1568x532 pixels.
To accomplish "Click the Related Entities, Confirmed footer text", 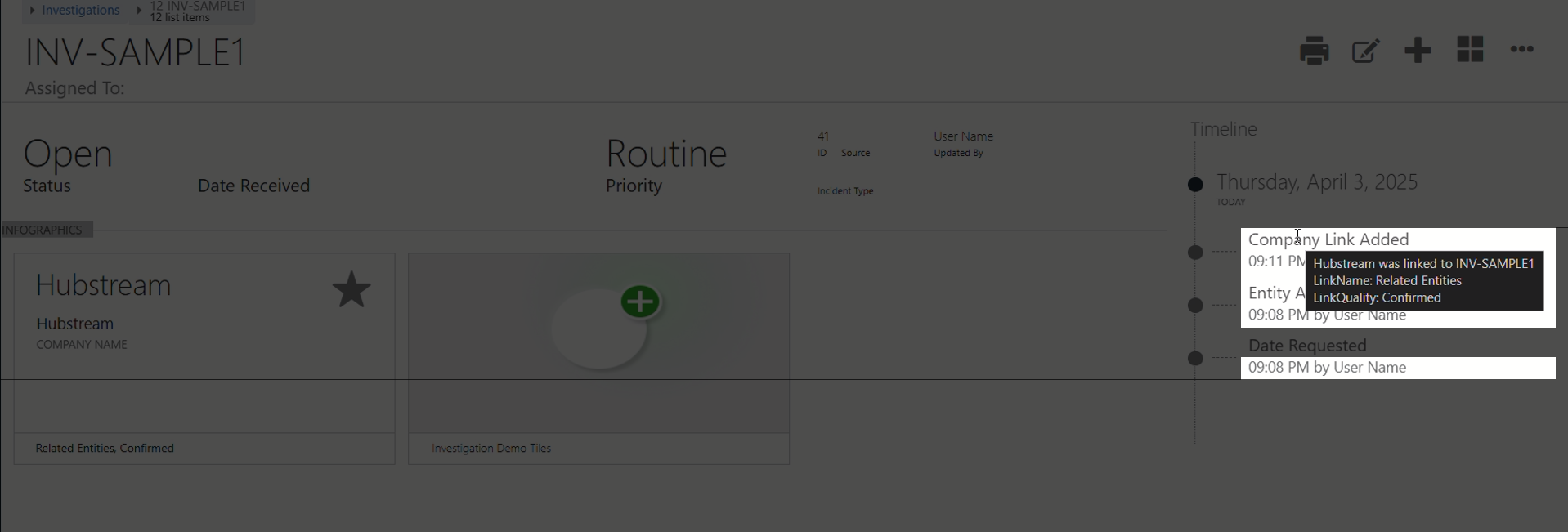I will coord(105,448).
